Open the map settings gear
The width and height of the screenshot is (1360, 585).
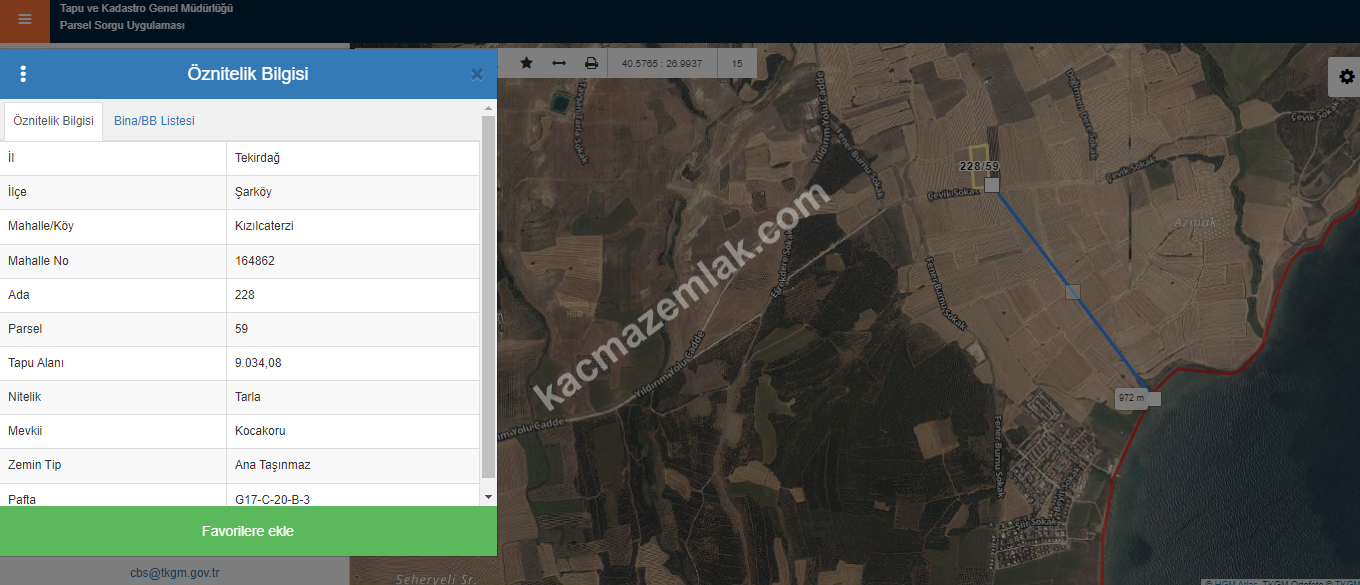(1346, 77)
